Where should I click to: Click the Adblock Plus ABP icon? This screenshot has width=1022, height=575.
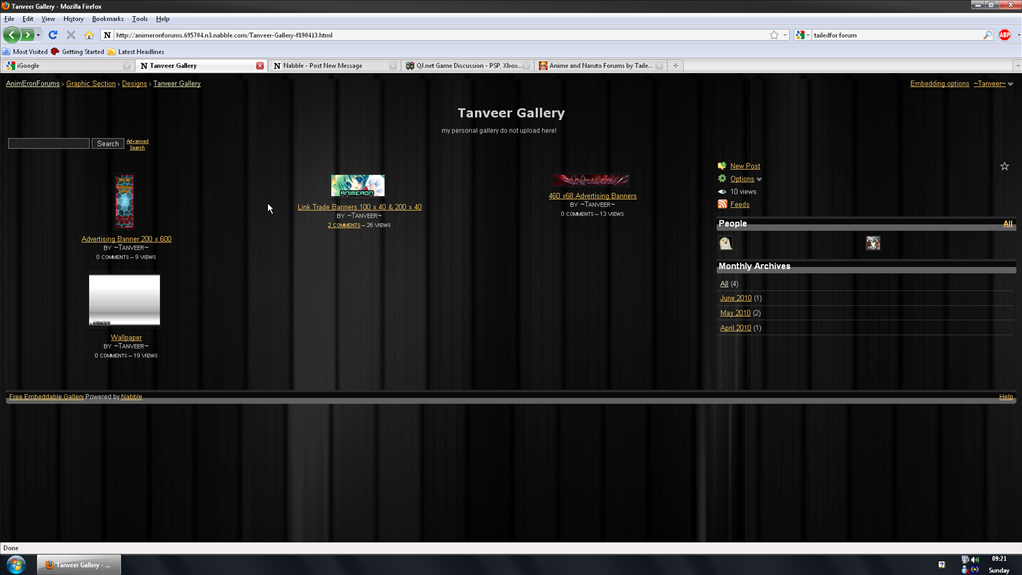[x=1004, y=35]
